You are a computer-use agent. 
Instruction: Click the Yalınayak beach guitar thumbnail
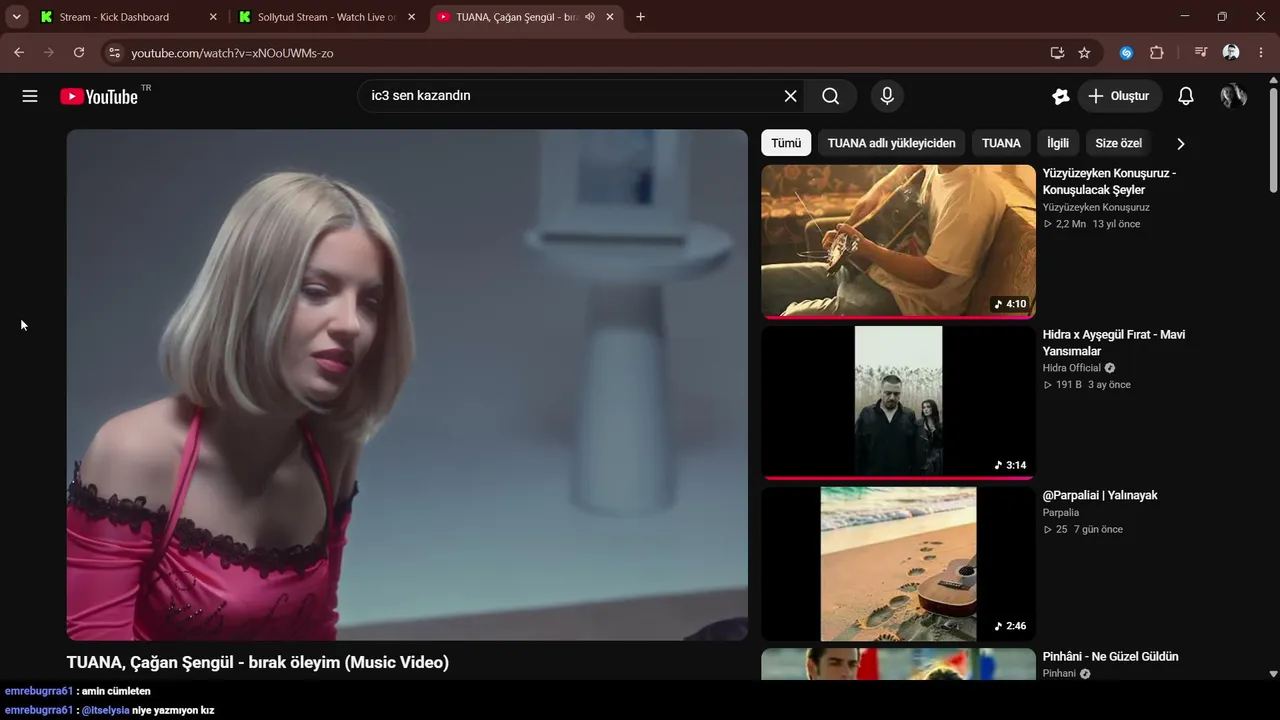[898, 564]
